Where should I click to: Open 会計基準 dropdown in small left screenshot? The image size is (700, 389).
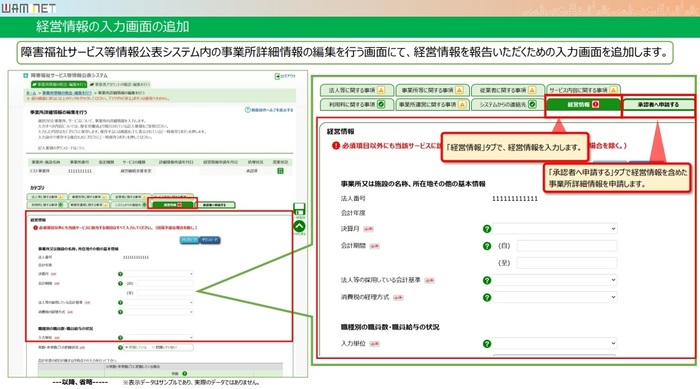point(158,302)
